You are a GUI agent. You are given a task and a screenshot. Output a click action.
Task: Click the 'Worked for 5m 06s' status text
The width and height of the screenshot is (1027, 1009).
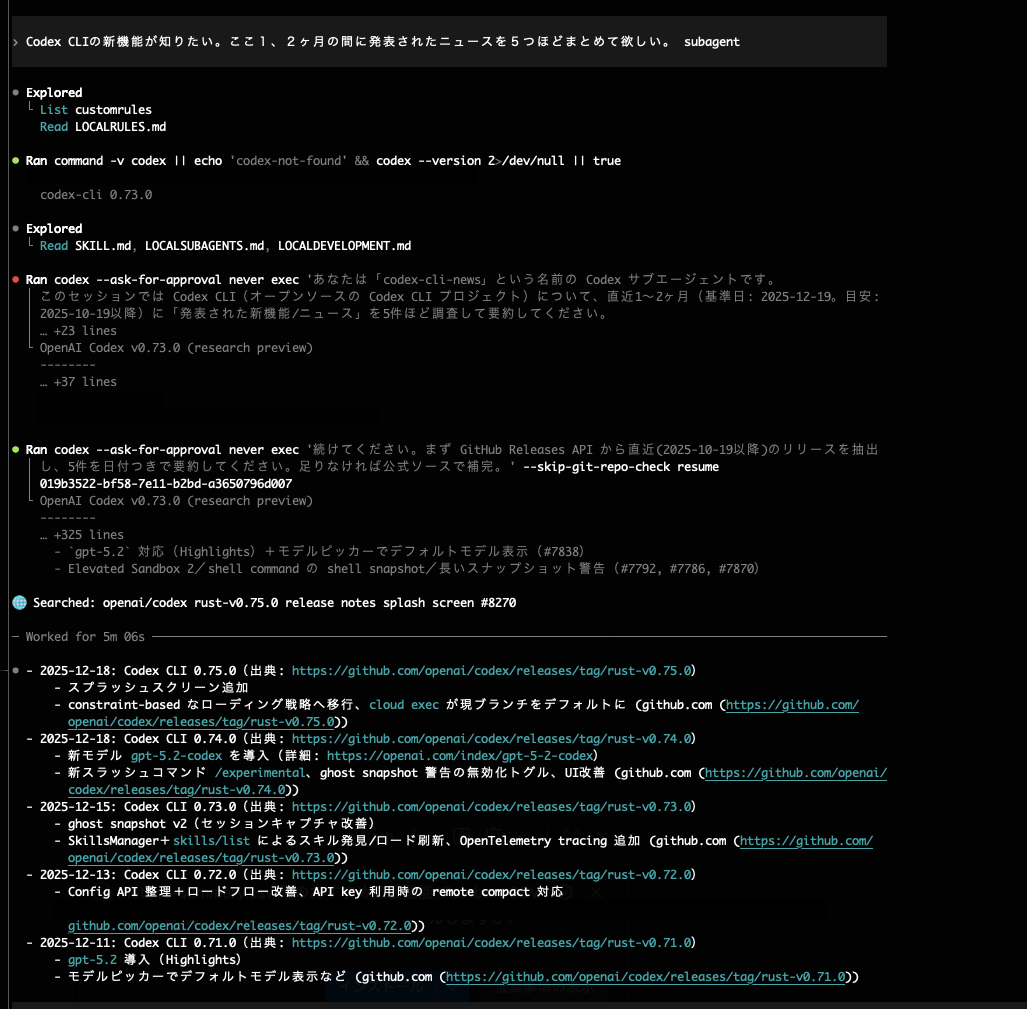(x=85, y=637)
